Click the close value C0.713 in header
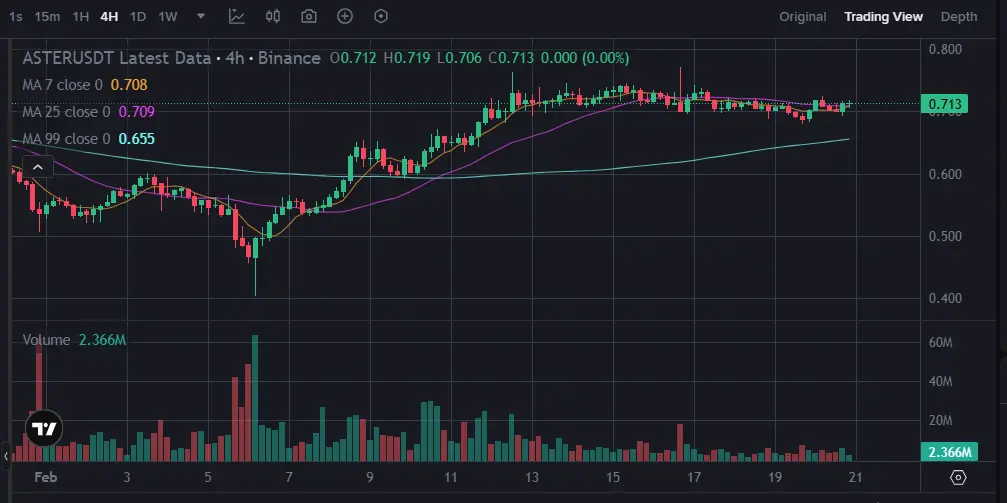Viewport: 1007px width, 503px height. [511, 58]
